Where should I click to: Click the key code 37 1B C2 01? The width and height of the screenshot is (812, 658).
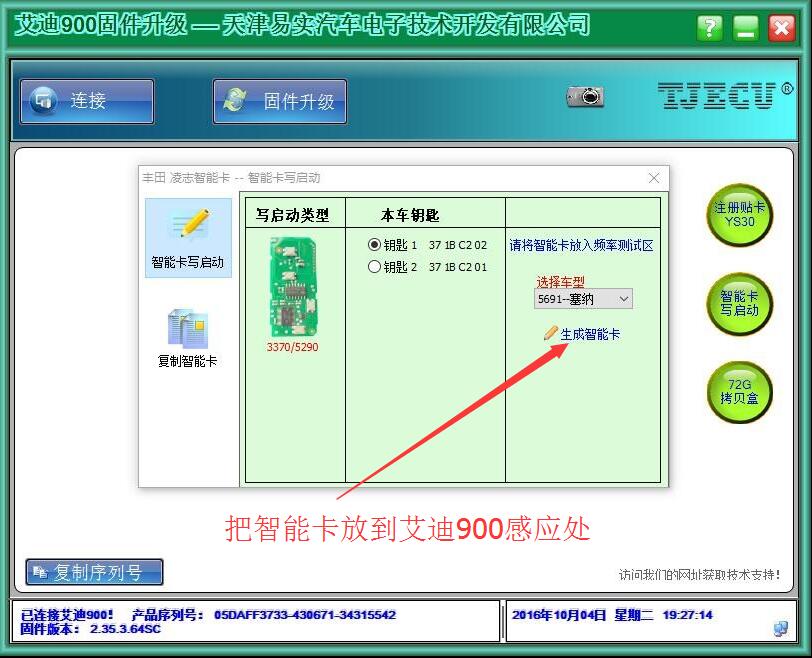[x=458, y=267]
